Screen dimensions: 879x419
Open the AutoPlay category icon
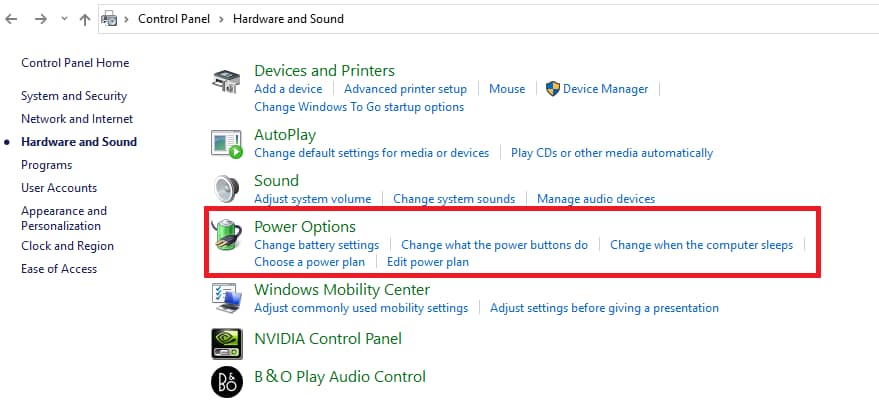tap(226, 143)
